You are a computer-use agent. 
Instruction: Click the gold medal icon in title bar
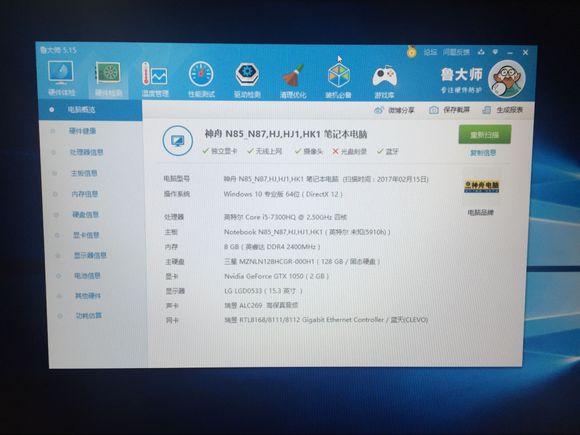(x=411, y=51)
